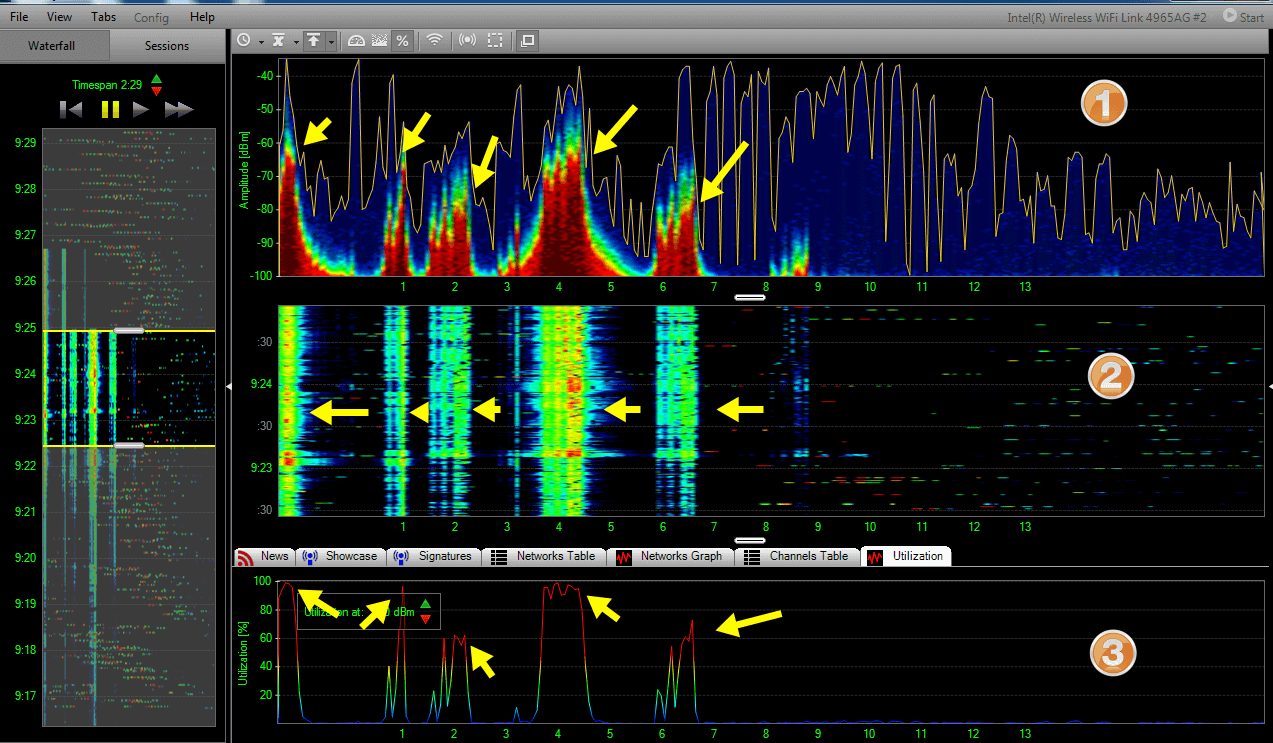The width and height of the screenshot is (1273, 743).
Task: Toggle the utilization percentage display
Action: pos(402,40)
